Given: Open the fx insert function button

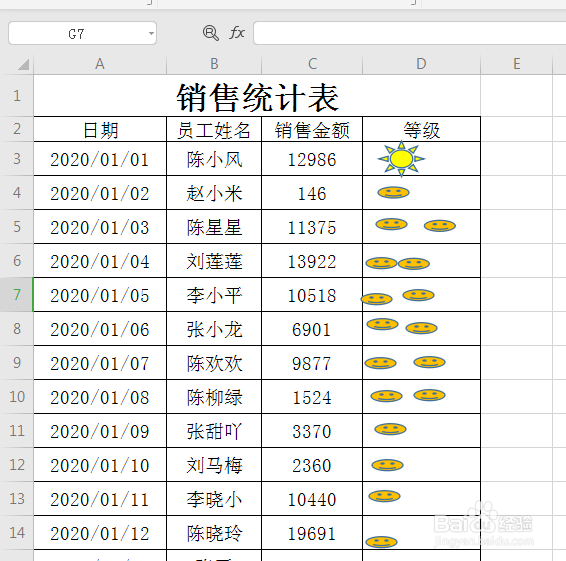Looking at the screenshot, I should (x=237, y=32).
